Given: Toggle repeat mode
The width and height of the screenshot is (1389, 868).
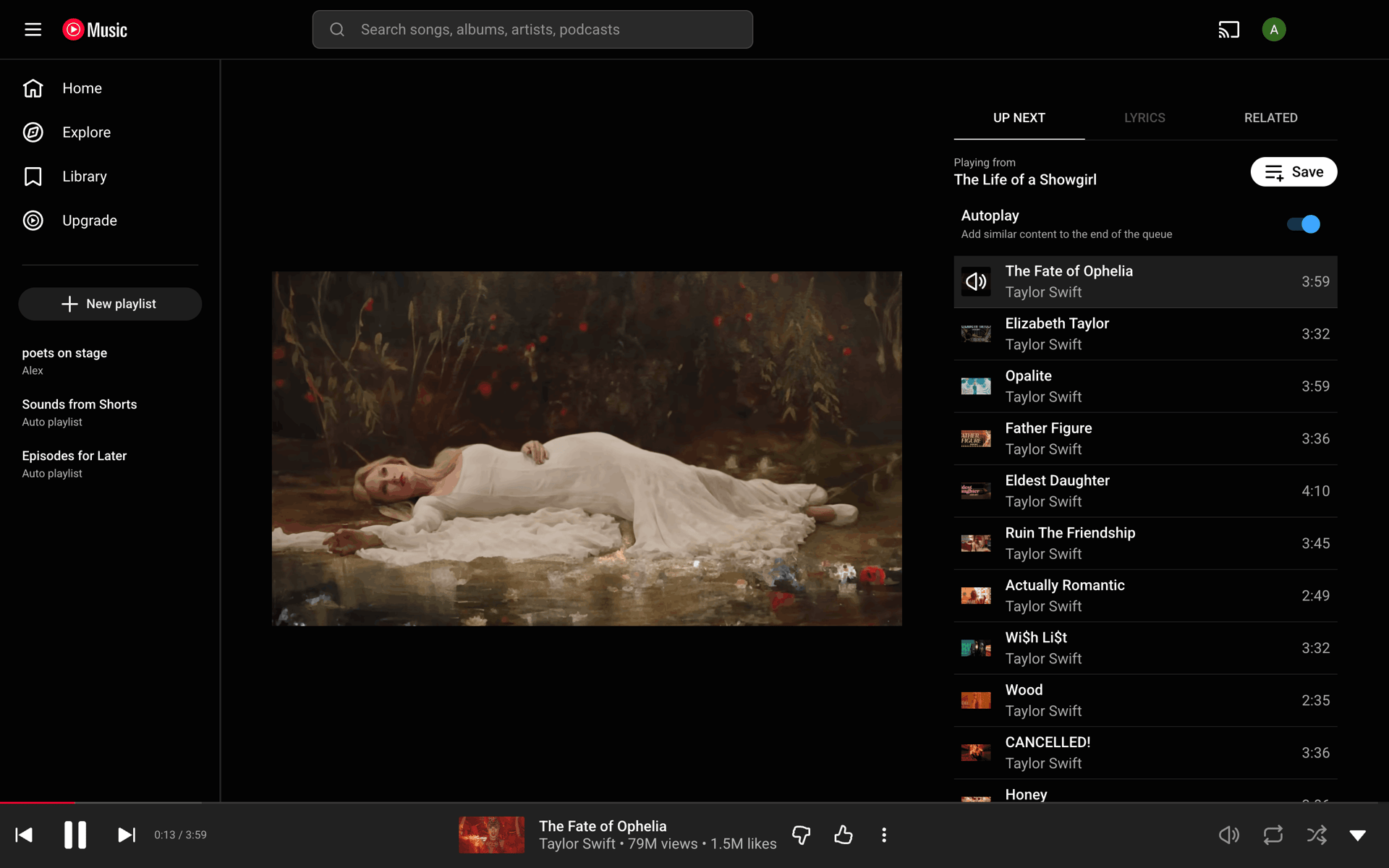Looking at the screenshot, I should tap(1273, 835).
